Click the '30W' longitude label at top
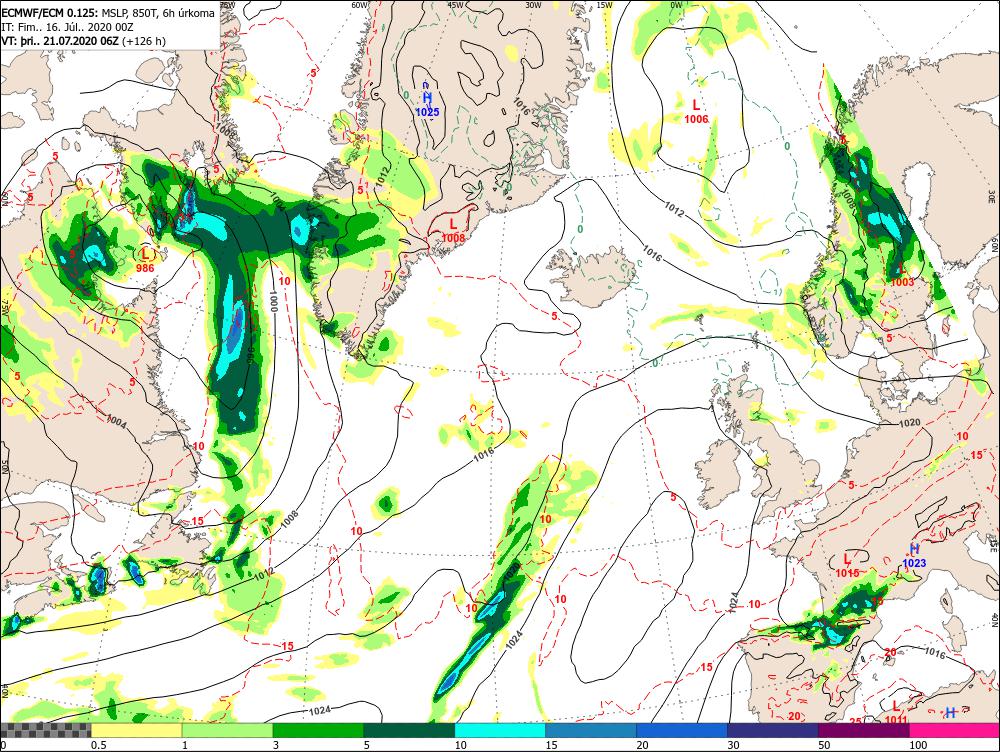 [x=533, y=4]
